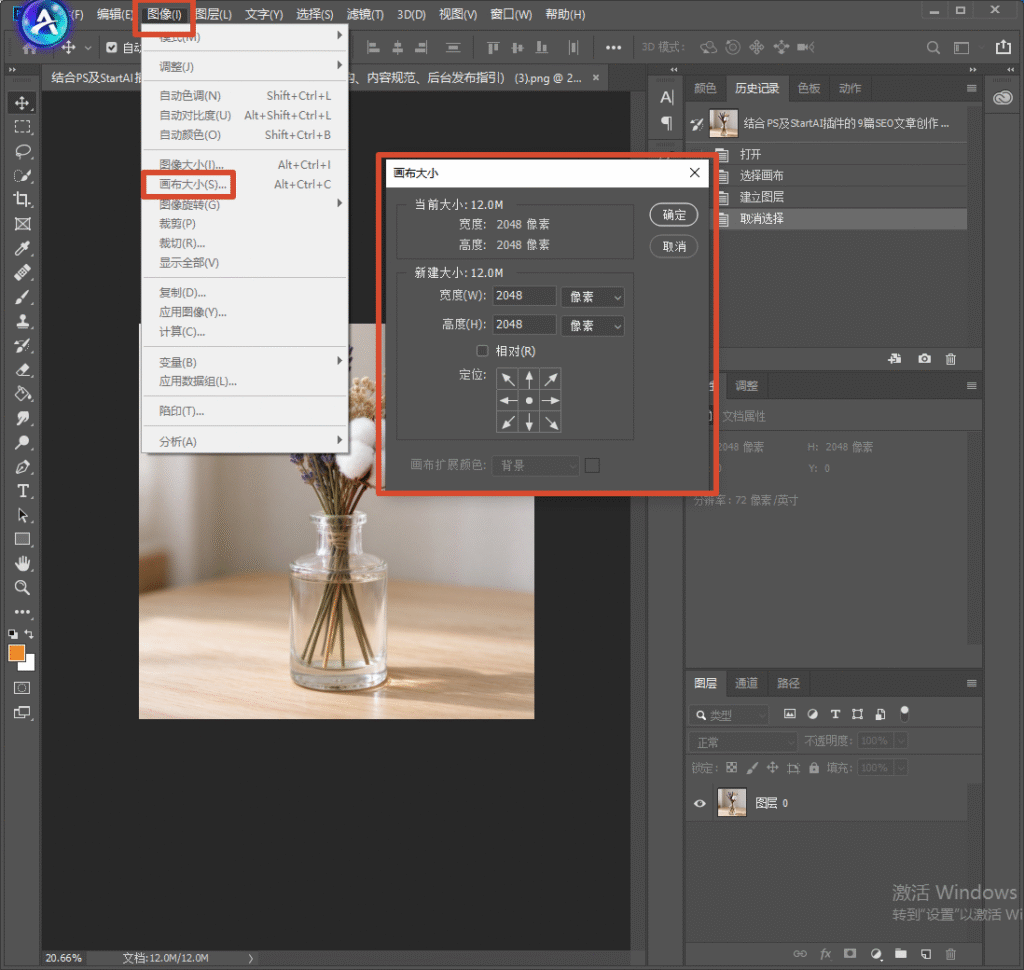Select the Paint Bucket tool
The width and height of the screenshot is (1024, 970).
tap(22, 394)
